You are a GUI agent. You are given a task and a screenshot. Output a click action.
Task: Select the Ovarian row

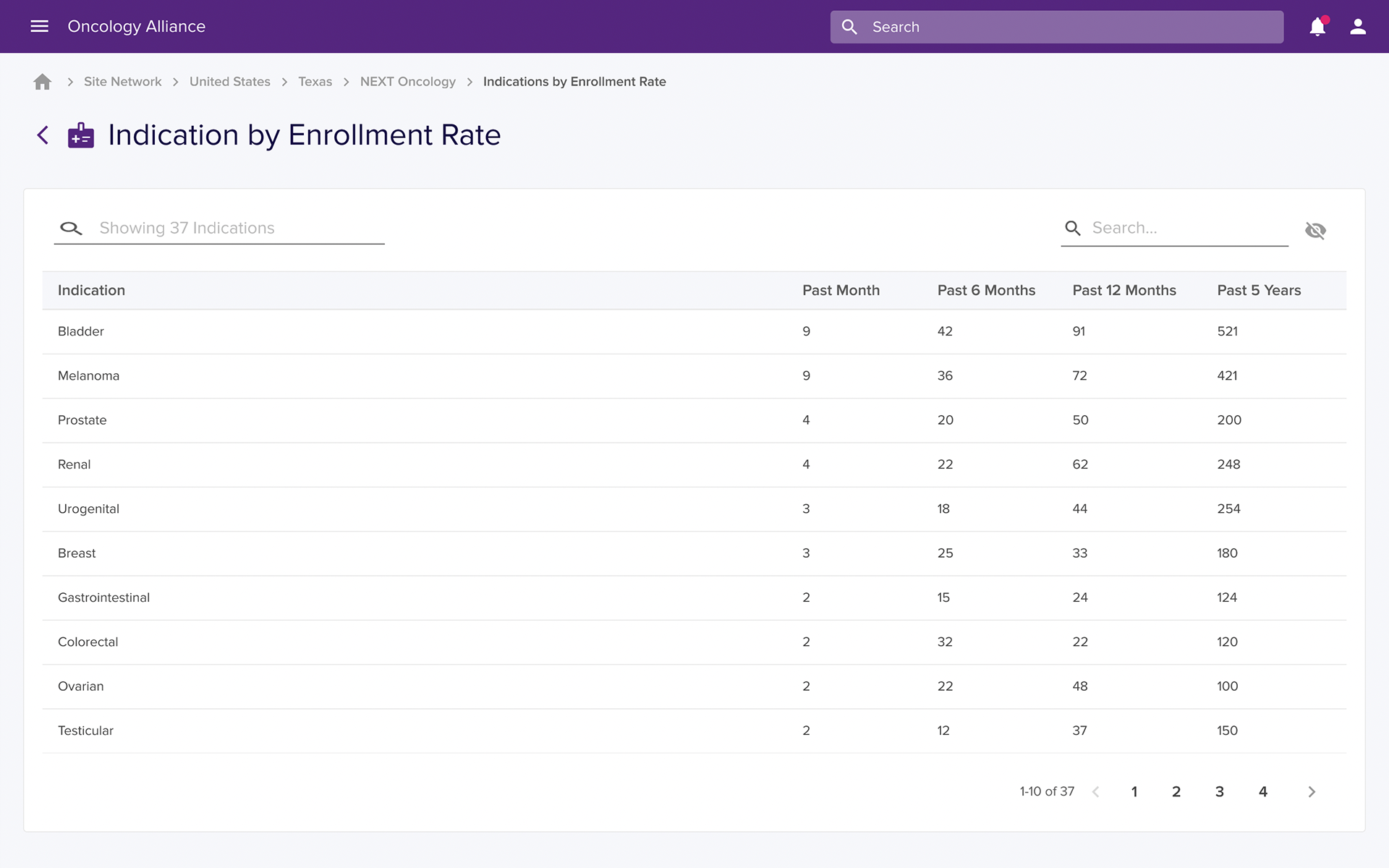(x=694, y=686)
